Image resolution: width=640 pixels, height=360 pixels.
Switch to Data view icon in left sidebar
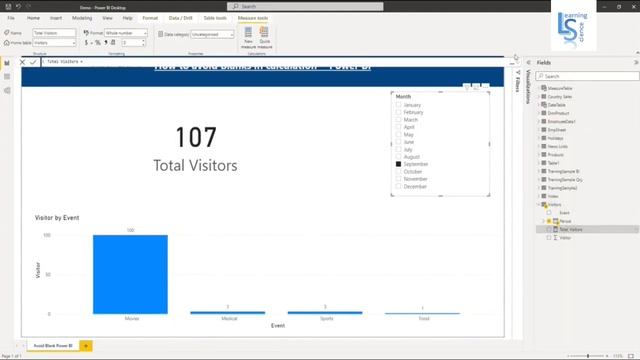[x=7, y=77]
